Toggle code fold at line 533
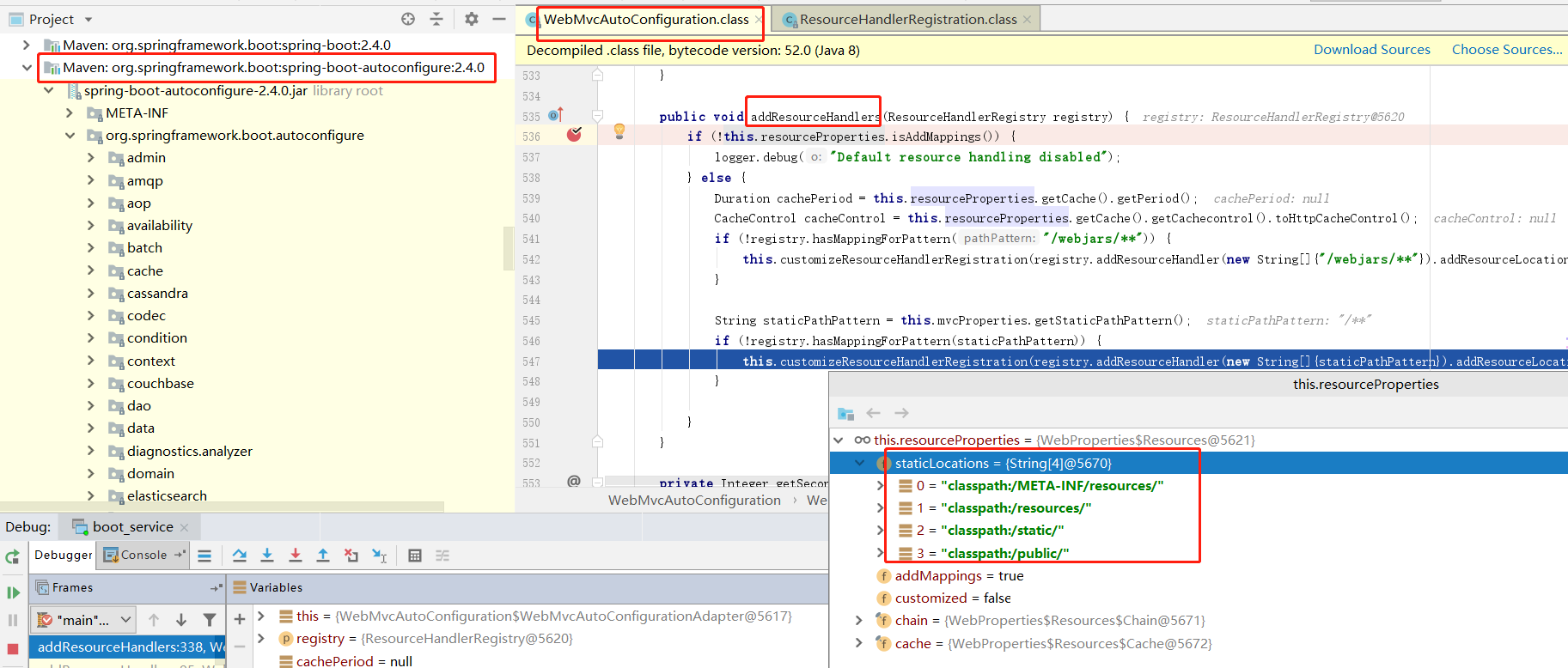The height and width of the screenshot is (668, 1568). coord(597,76)
